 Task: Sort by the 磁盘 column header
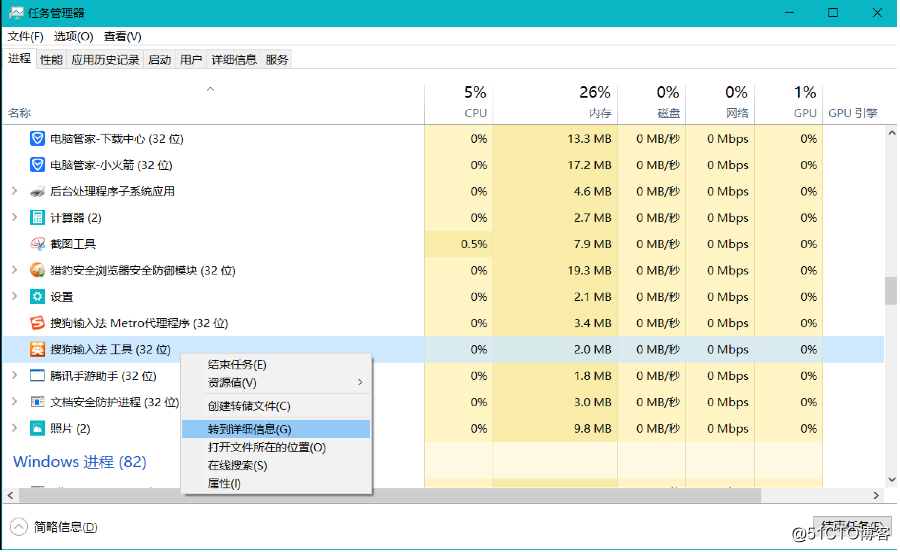[x=651, y=103]
